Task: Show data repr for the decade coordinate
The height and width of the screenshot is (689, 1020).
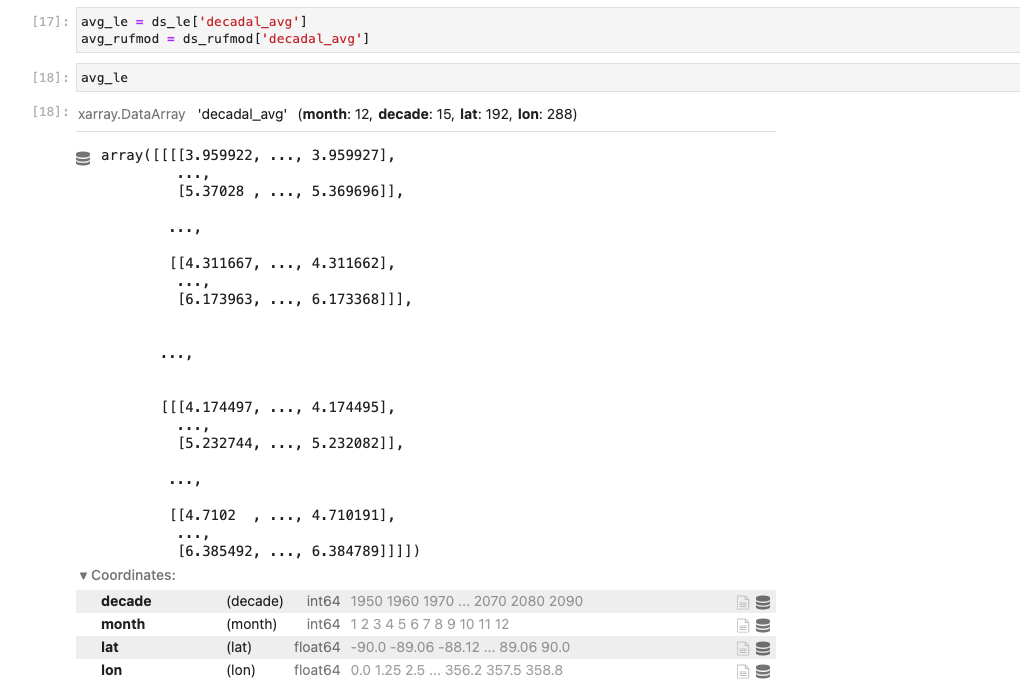Action: point(763,602)
